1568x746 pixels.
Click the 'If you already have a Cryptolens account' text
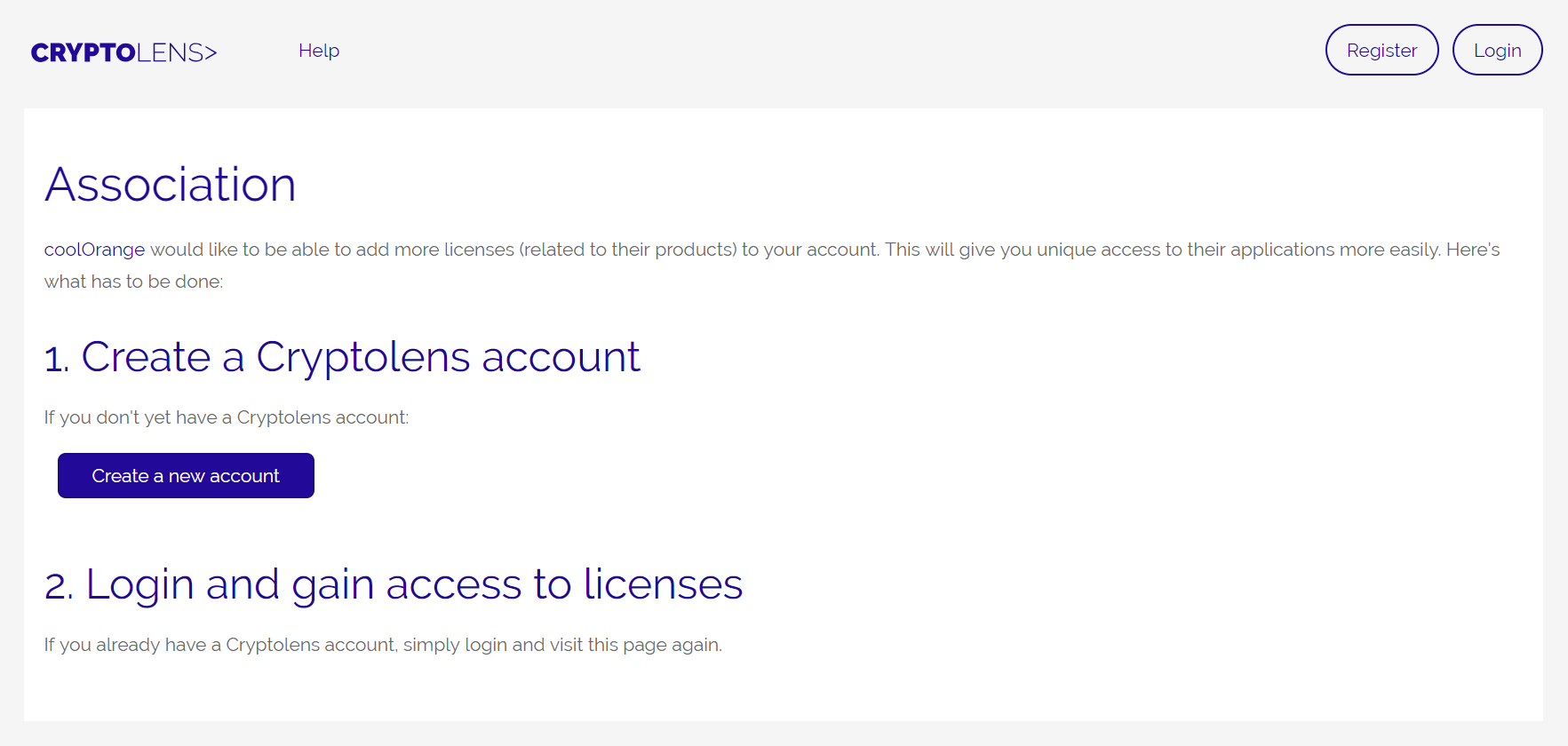(219, 645)
